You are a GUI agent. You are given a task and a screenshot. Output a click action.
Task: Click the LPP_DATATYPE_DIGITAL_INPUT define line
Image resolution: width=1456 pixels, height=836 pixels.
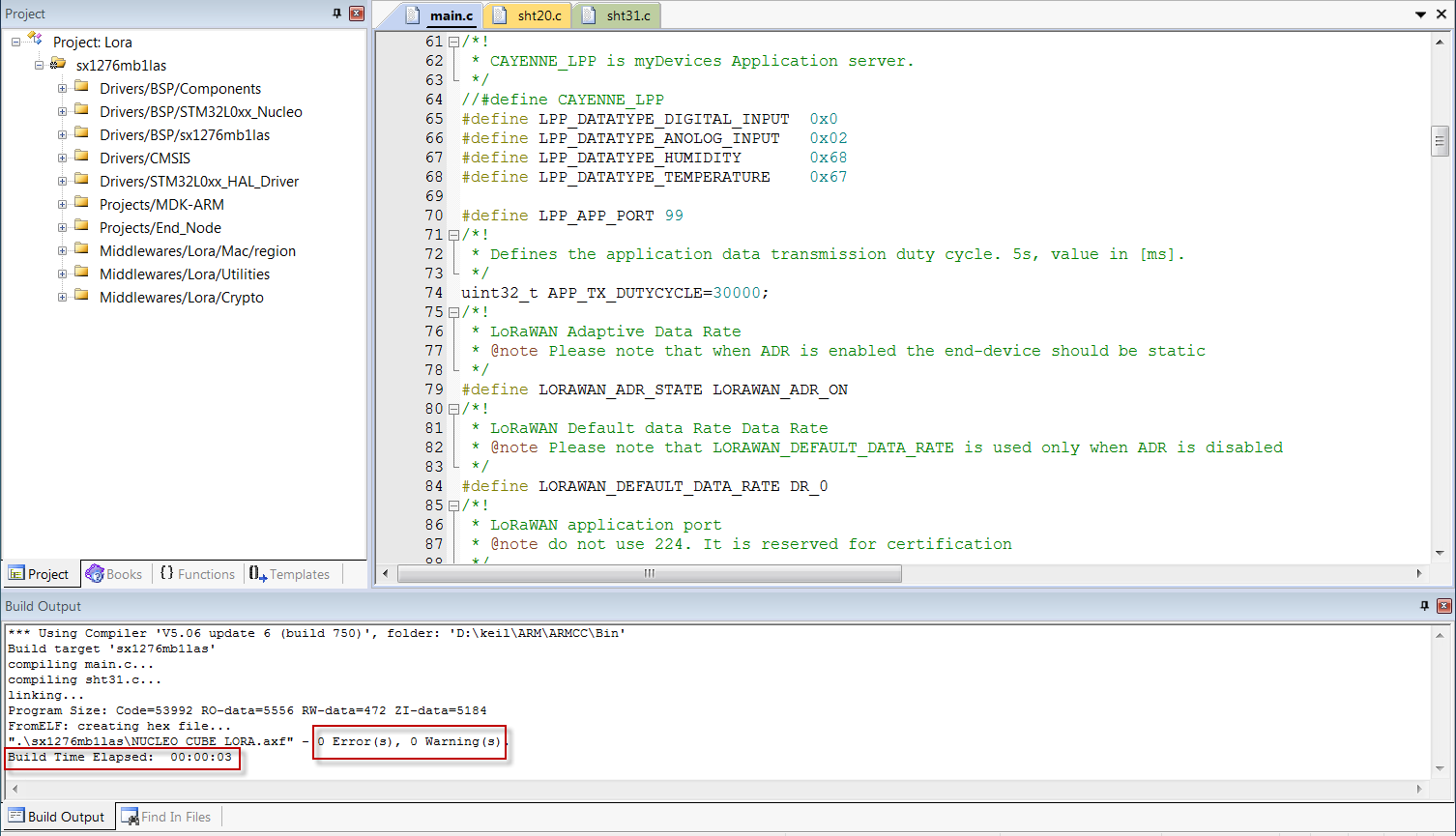click(650, 119)
